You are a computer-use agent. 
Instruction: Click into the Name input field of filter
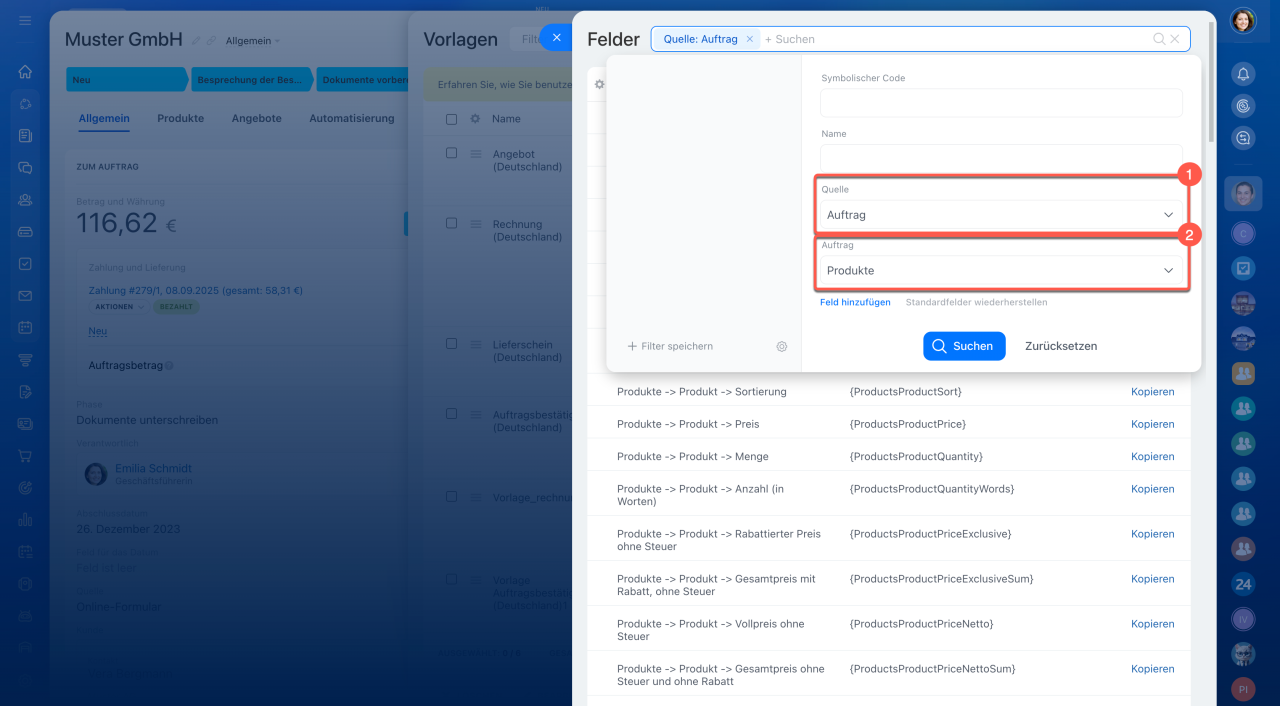1001,159
